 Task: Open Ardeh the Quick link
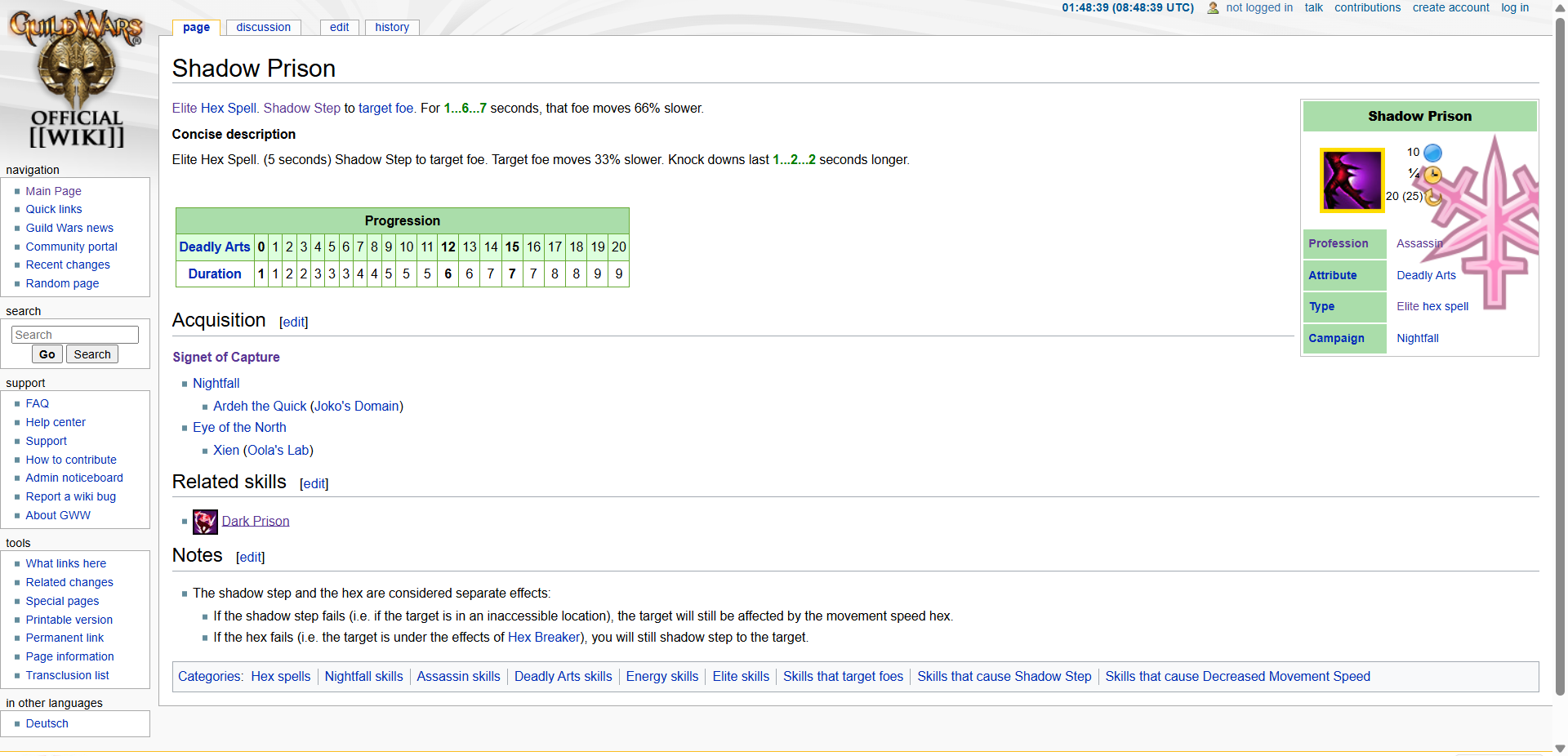click(260, 406)
